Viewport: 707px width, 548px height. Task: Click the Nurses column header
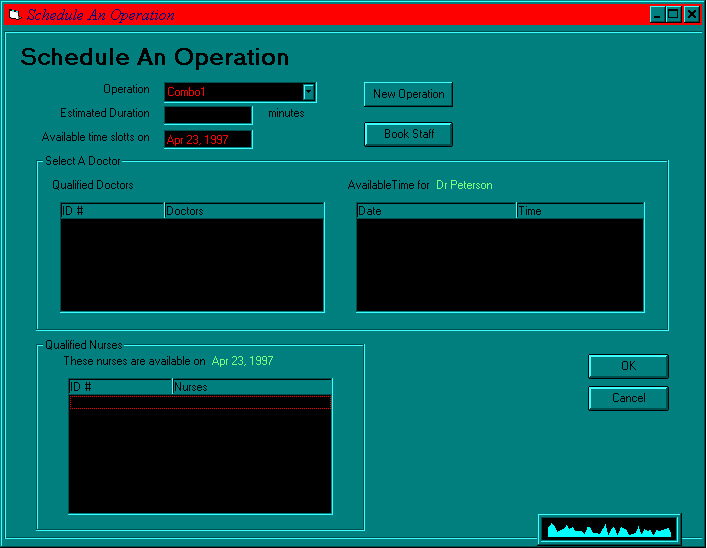click(x=252, y=387)
